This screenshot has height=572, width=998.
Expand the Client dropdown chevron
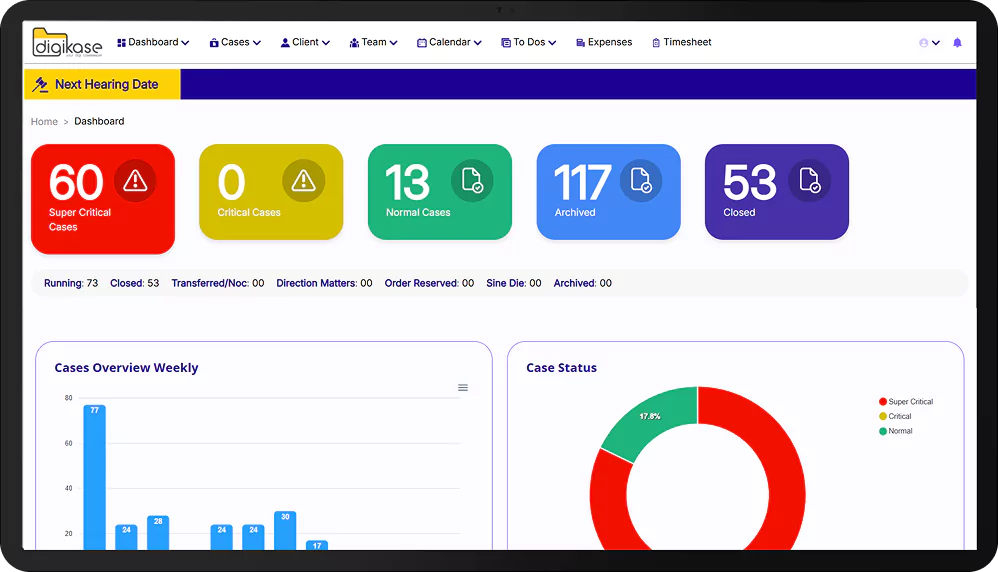pyautogui.click(x=326, y=43)
